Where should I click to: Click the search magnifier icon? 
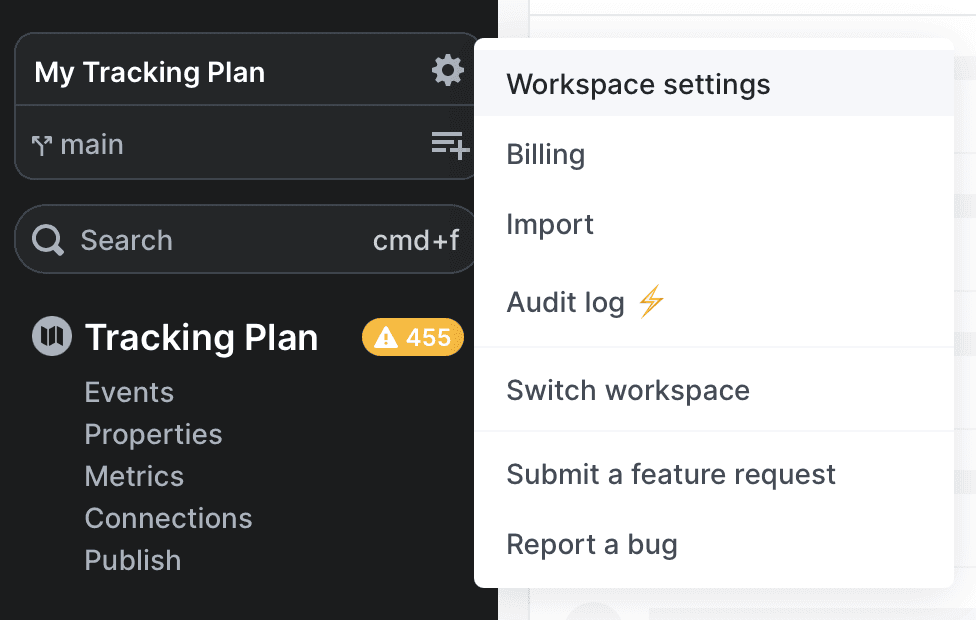(47, 239)
